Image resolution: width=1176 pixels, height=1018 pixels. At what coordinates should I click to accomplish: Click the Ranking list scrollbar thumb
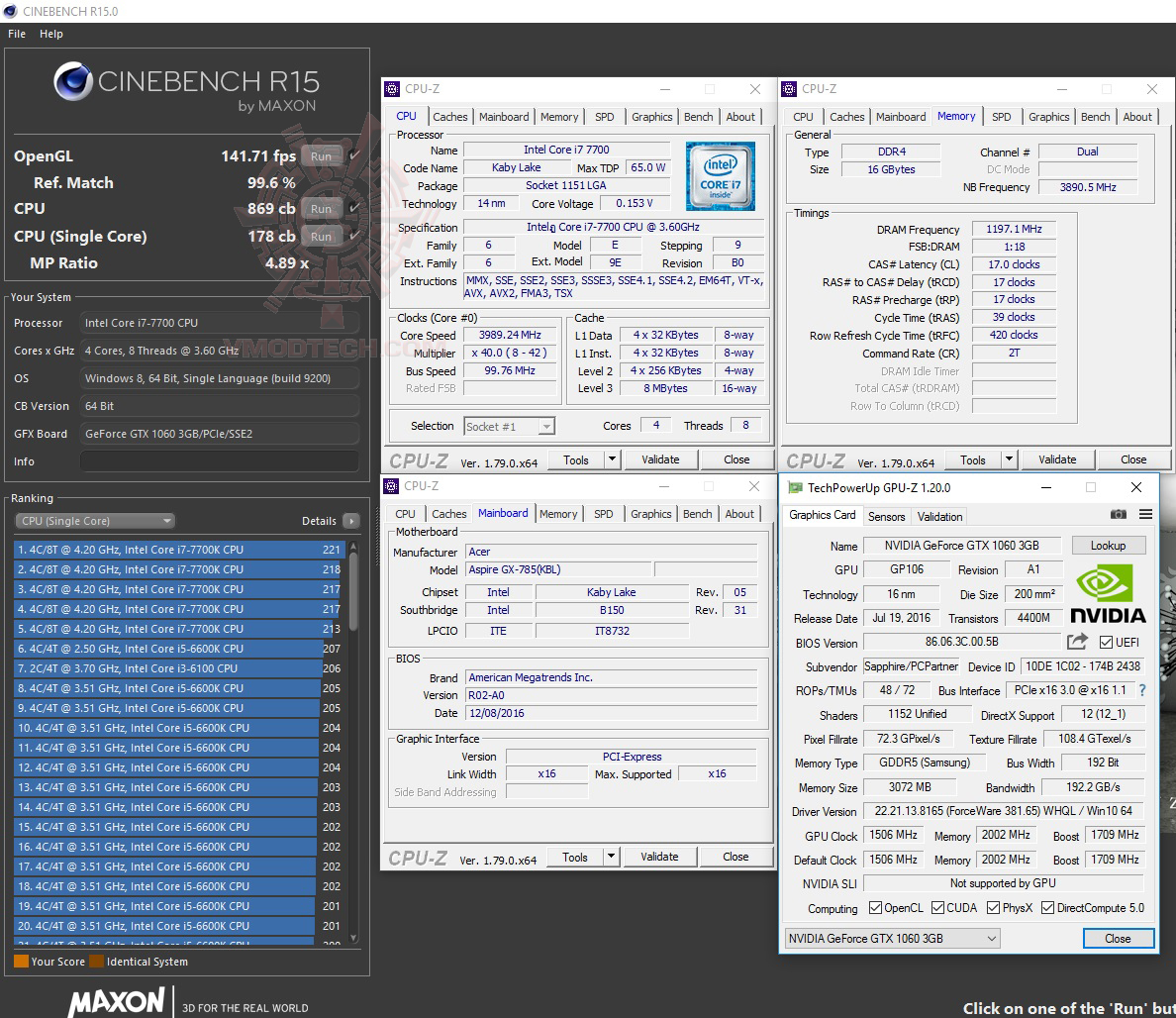click(353, 591)
